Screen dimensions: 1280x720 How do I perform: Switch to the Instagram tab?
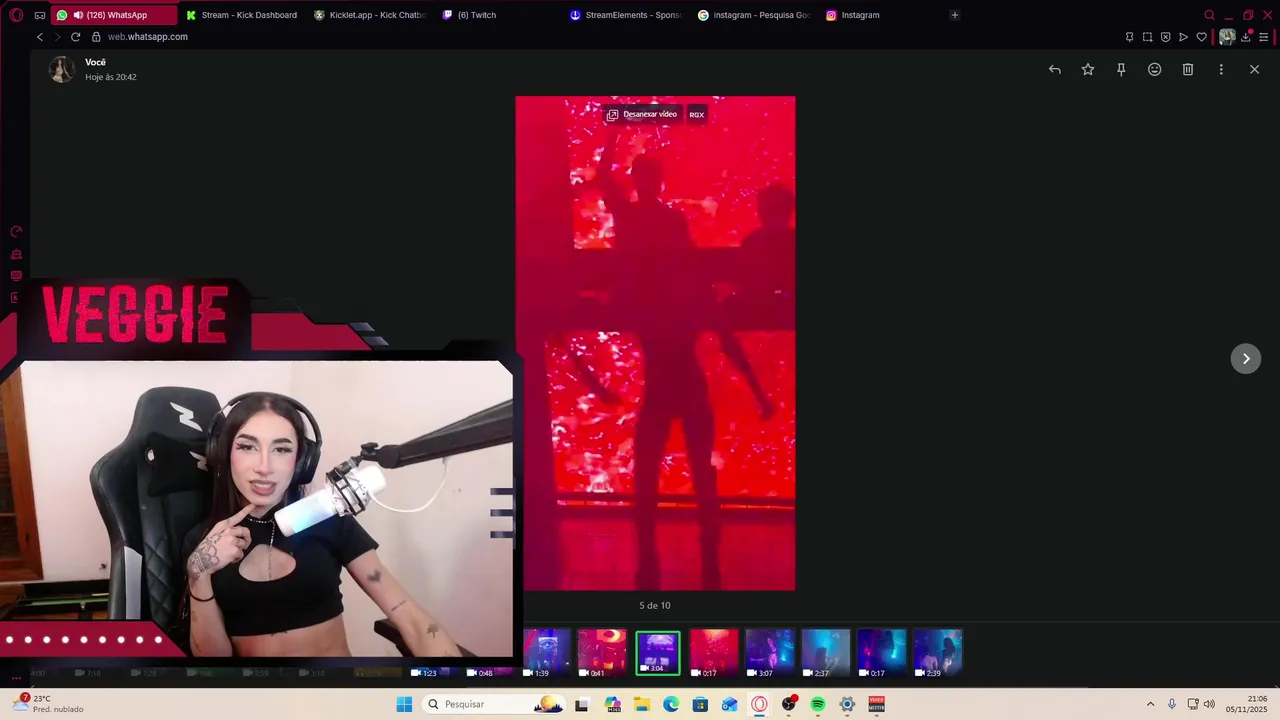(883, 15)
